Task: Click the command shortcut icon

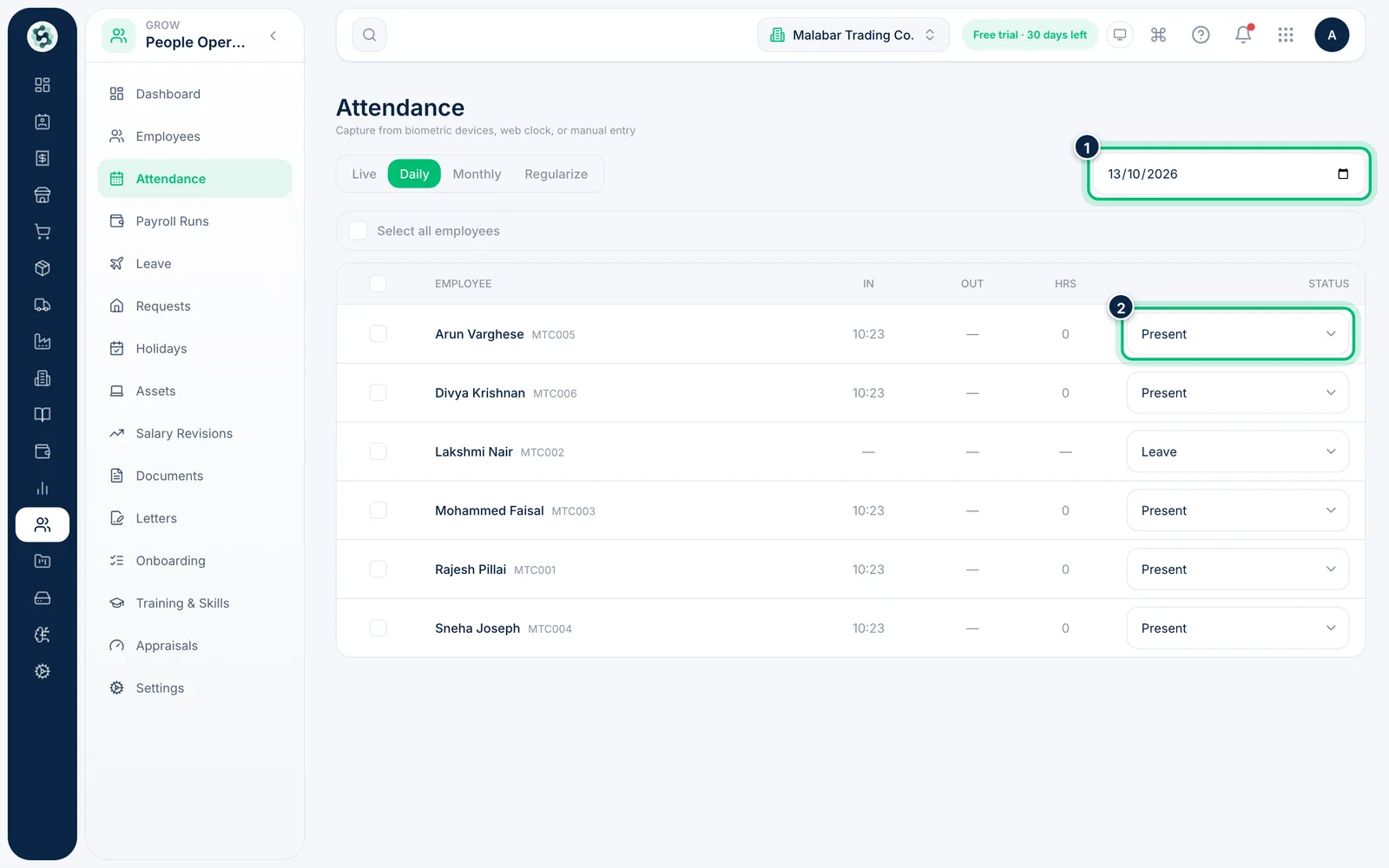Action: 1158,35
